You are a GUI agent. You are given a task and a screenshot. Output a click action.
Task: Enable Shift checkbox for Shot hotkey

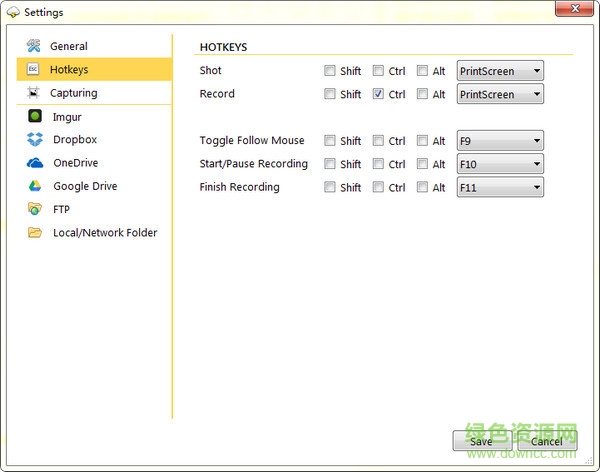329,71
